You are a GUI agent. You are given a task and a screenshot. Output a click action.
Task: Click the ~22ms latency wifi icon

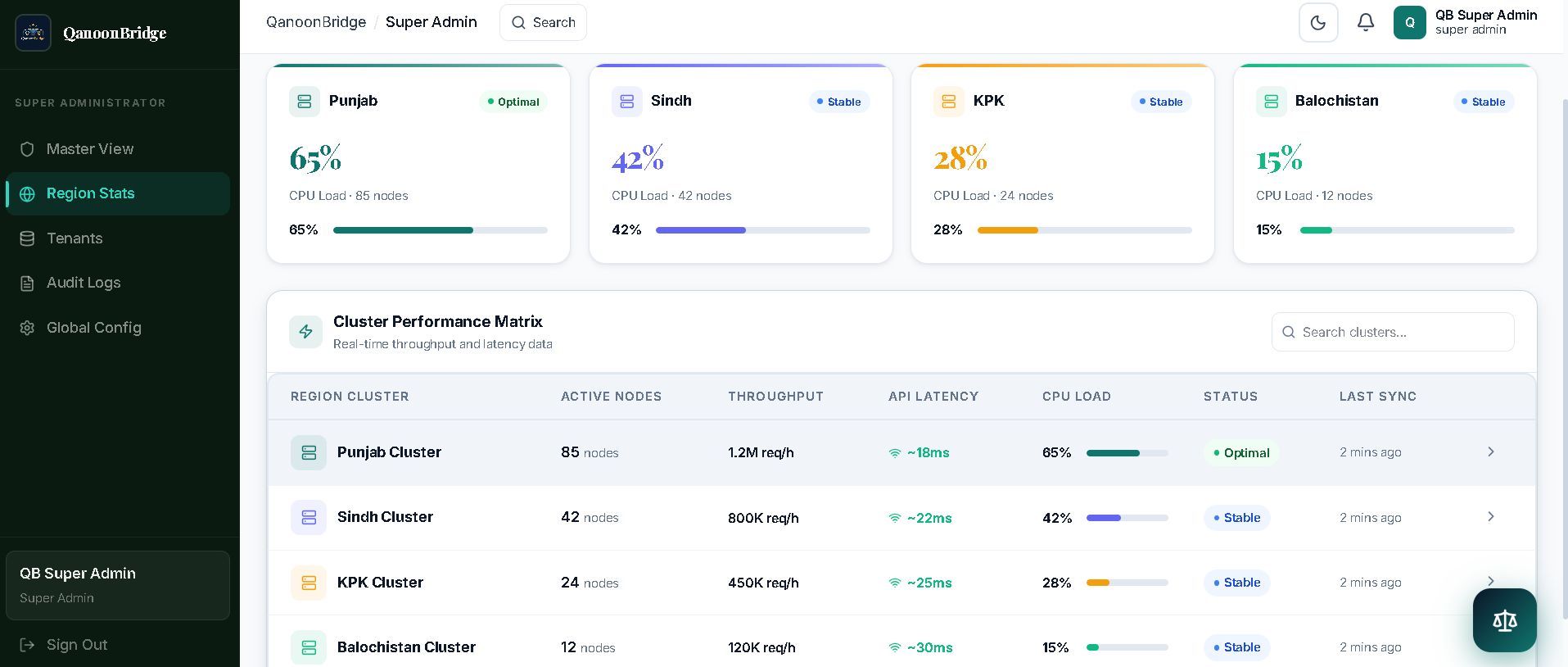pyautogui.click(x=895, y=518)
